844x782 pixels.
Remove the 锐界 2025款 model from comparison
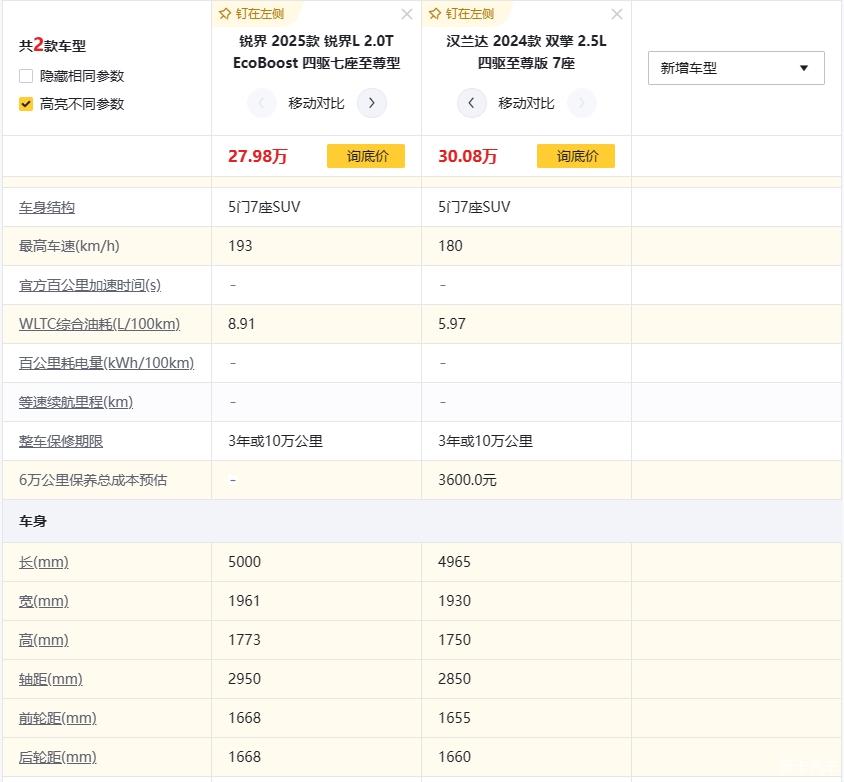pos(407,14)
